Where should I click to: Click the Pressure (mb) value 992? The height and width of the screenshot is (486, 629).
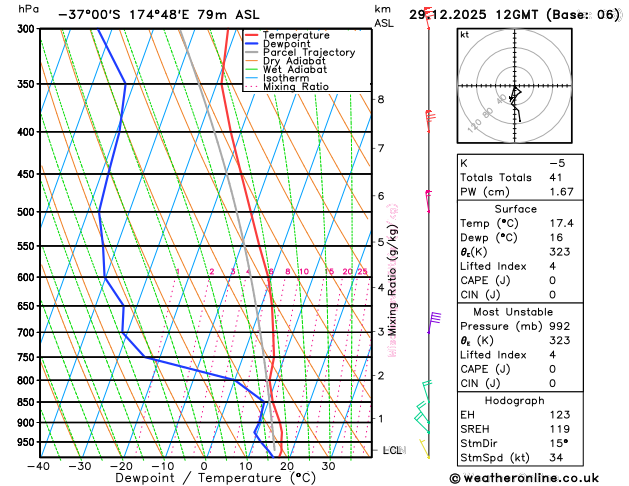[560, 326]
